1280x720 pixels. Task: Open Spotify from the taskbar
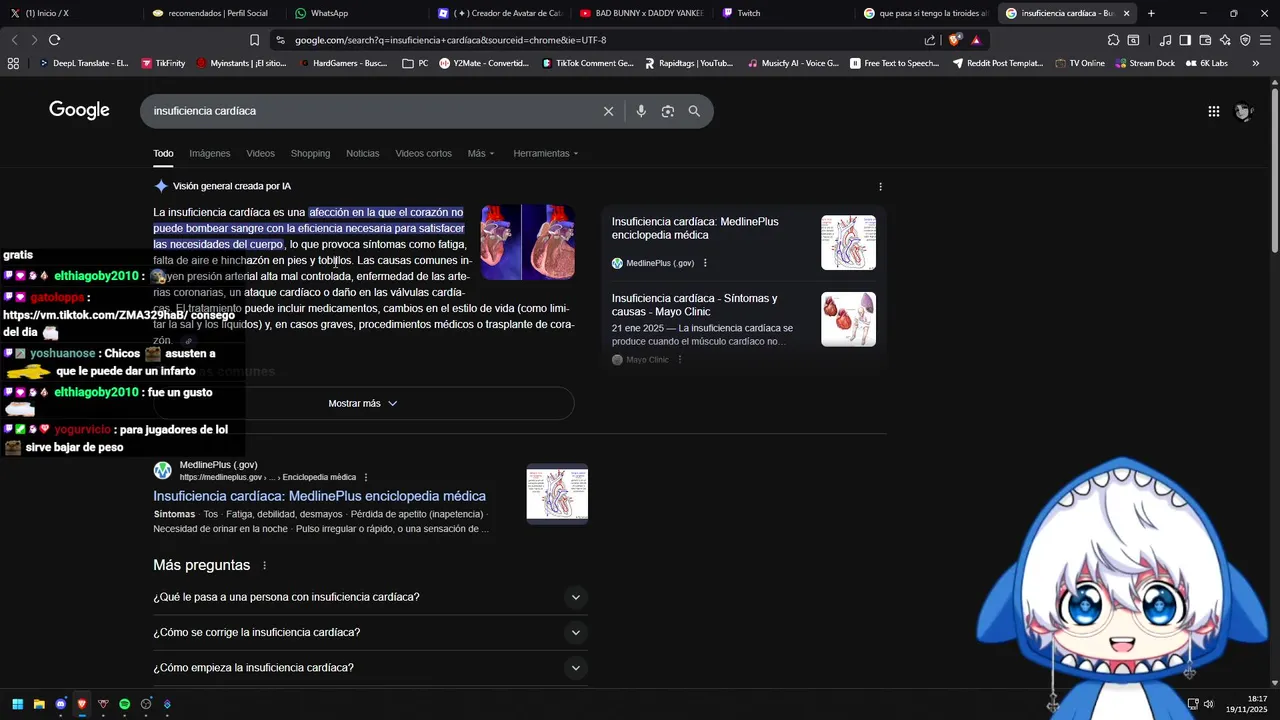tap(125, 704)
